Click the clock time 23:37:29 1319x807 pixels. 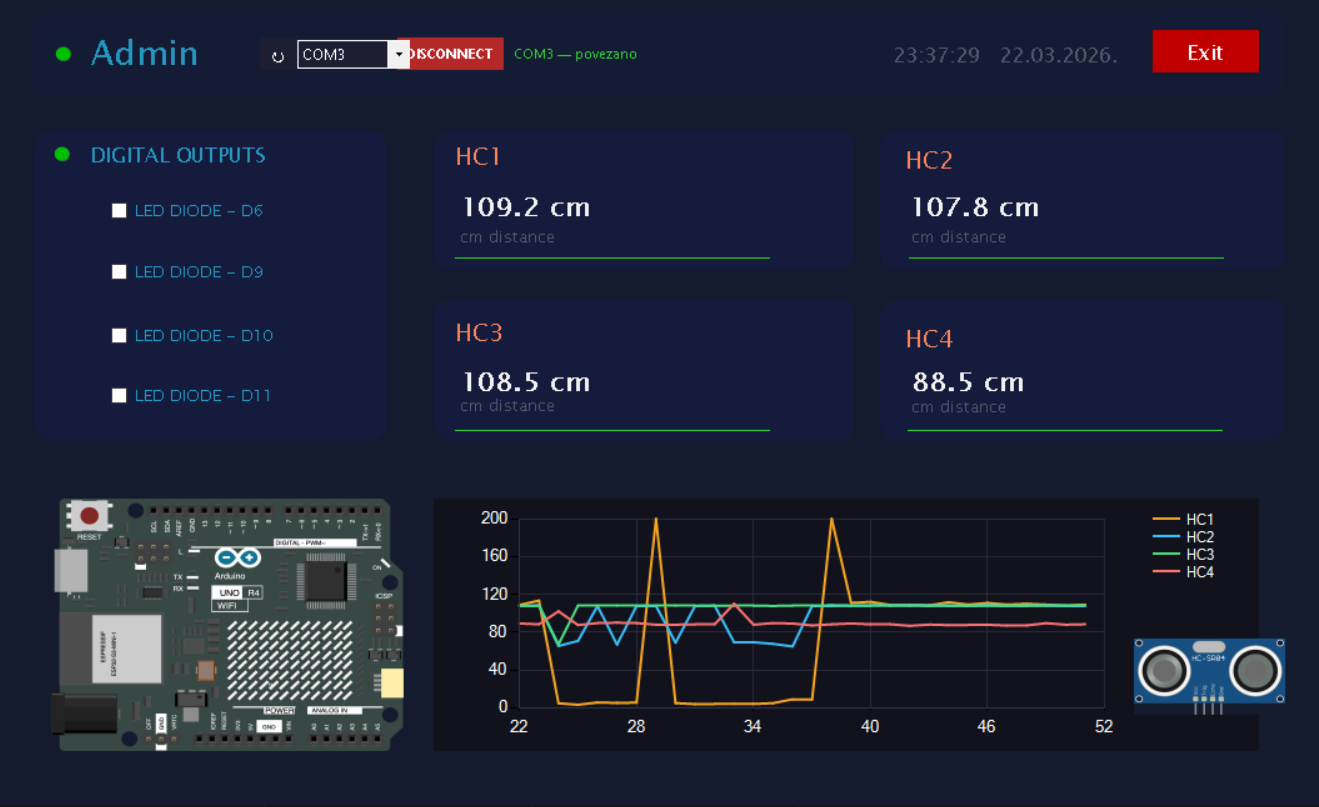[x=937, y=55]
